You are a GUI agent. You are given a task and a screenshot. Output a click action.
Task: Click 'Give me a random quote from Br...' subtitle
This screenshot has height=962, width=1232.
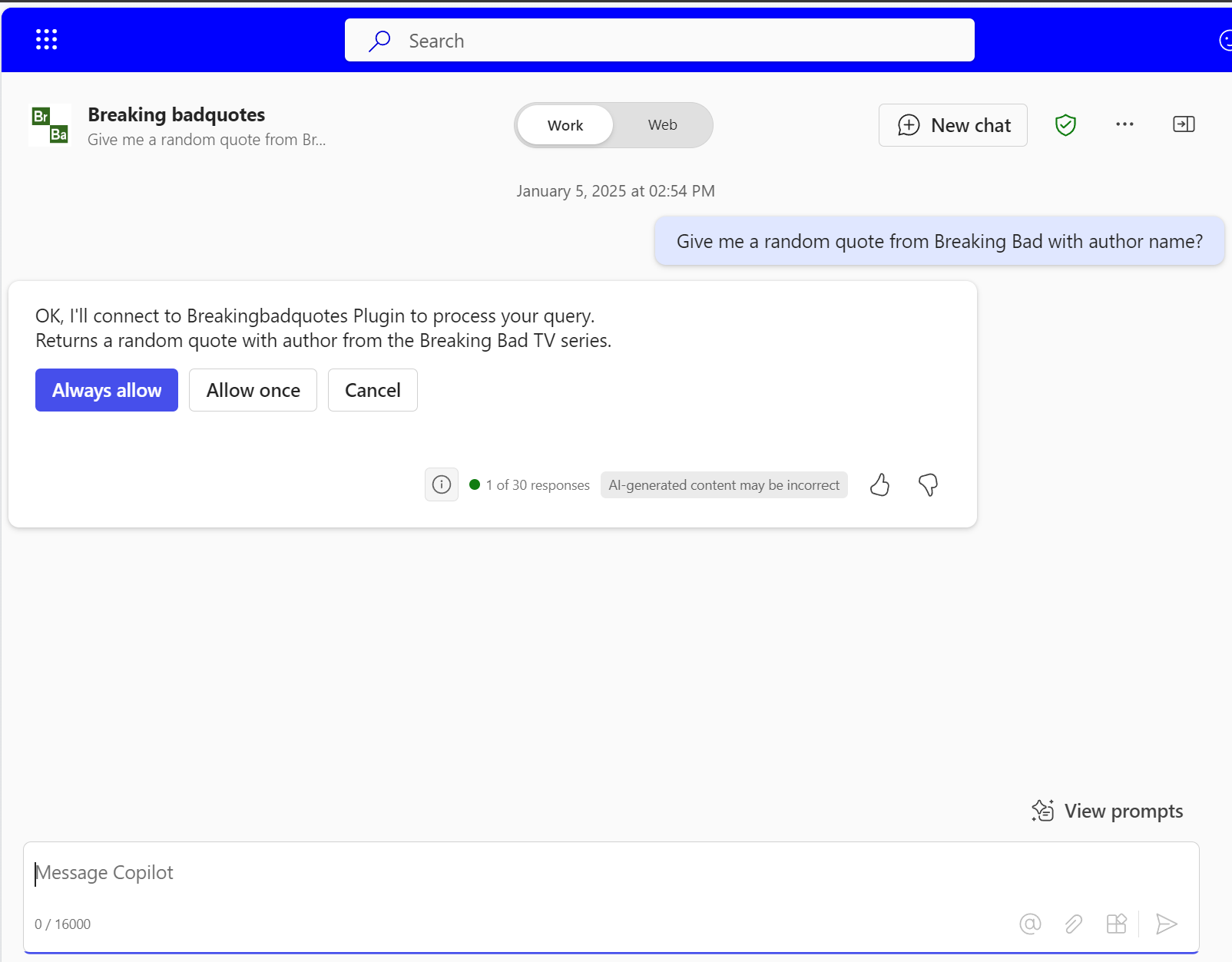tap(207, 140)
